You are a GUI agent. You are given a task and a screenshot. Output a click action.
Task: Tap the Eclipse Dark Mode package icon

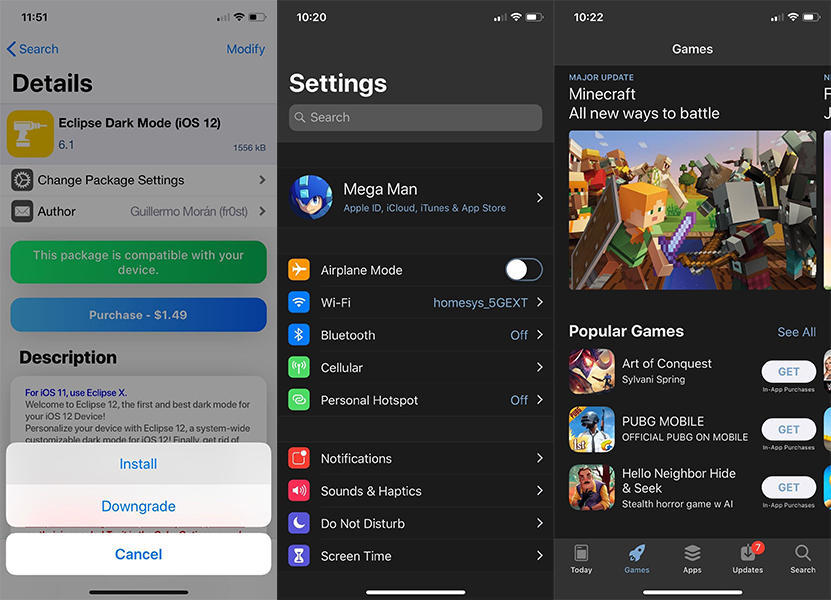point(30,134)
